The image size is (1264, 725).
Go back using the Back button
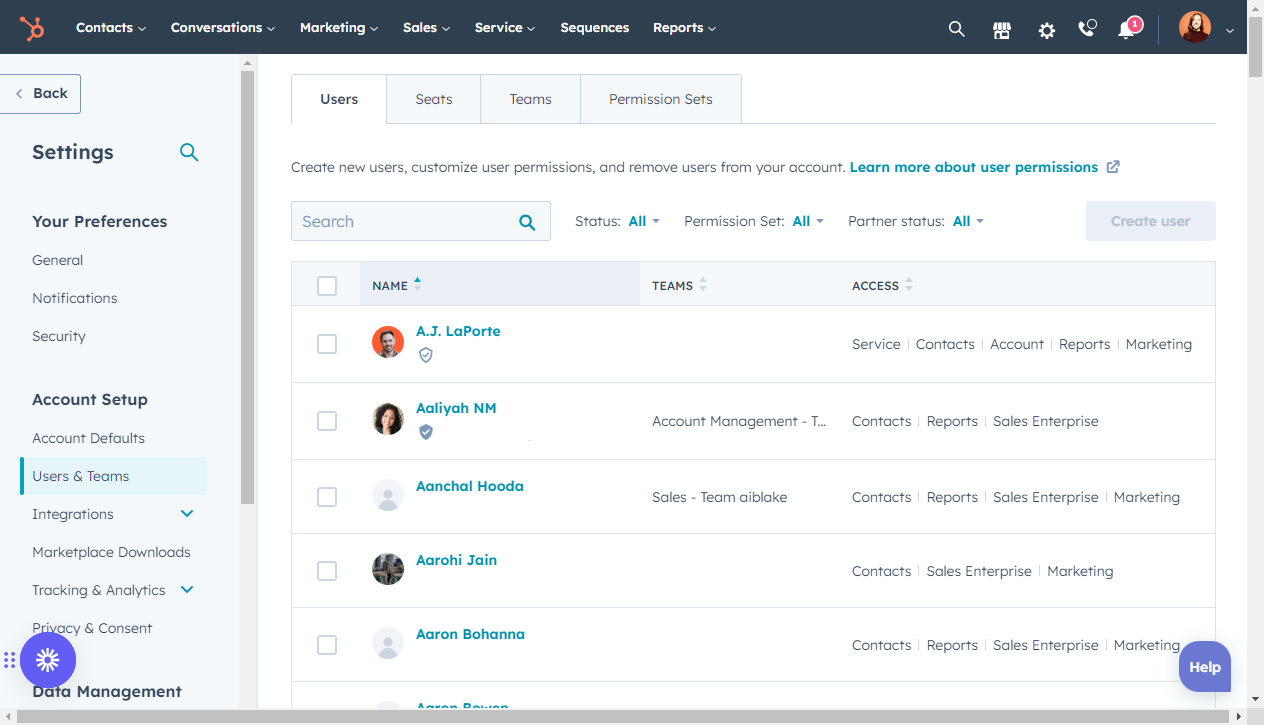point(40,94)
